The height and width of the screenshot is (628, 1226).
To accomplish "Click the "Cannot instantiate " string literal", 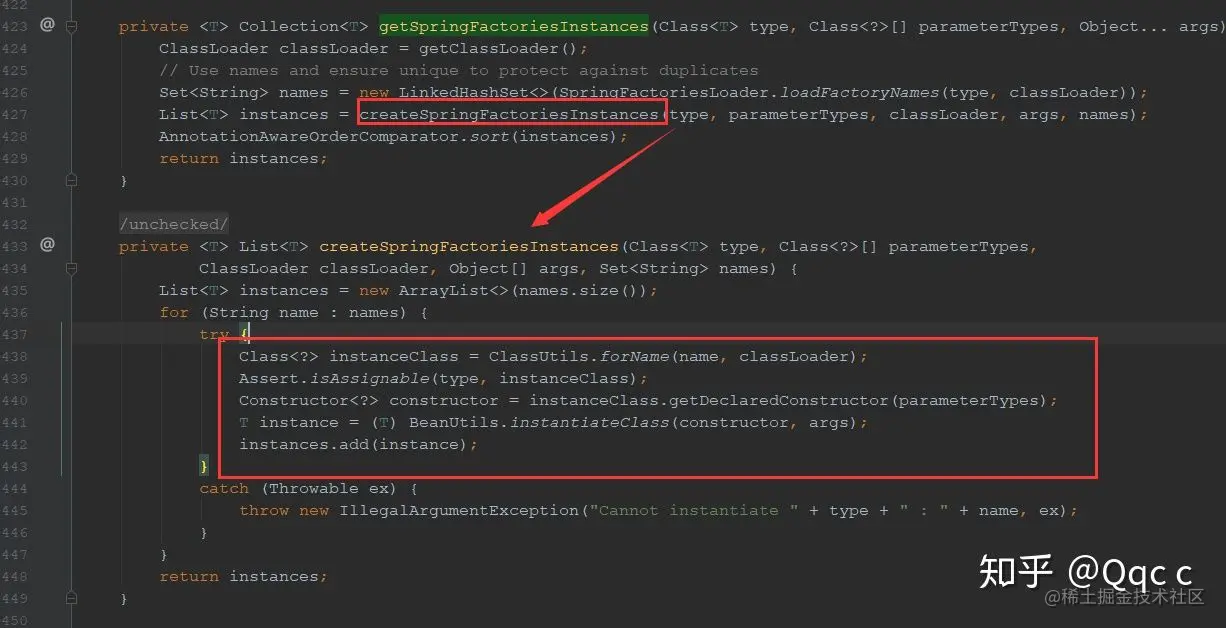I will (x=694, y=510).
